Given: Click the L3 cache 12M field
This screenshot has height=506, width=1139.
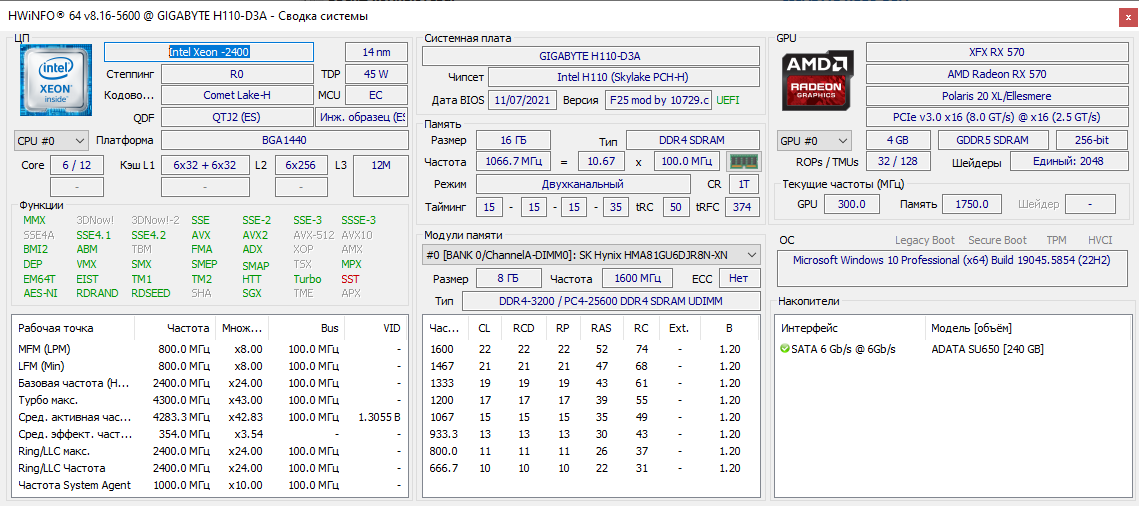Looking at the screenshot, I should tap(380, 176).
